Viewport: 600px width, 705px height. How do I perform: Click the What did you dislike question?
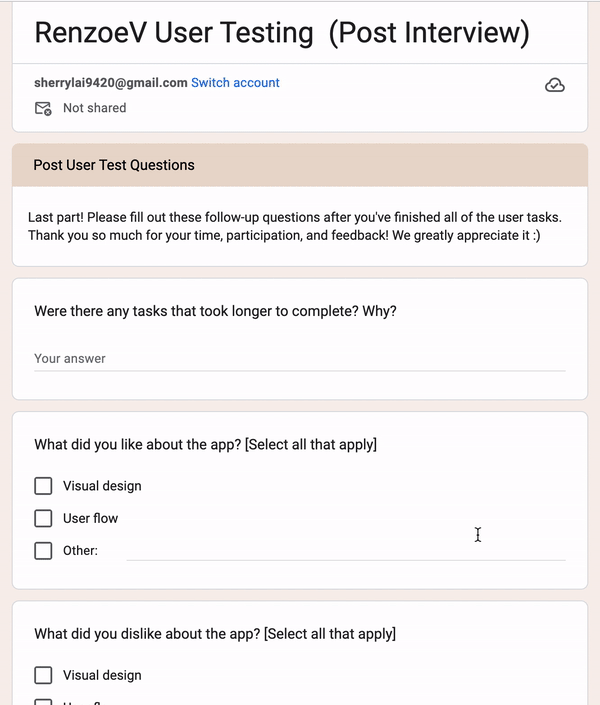click(215, 634)
